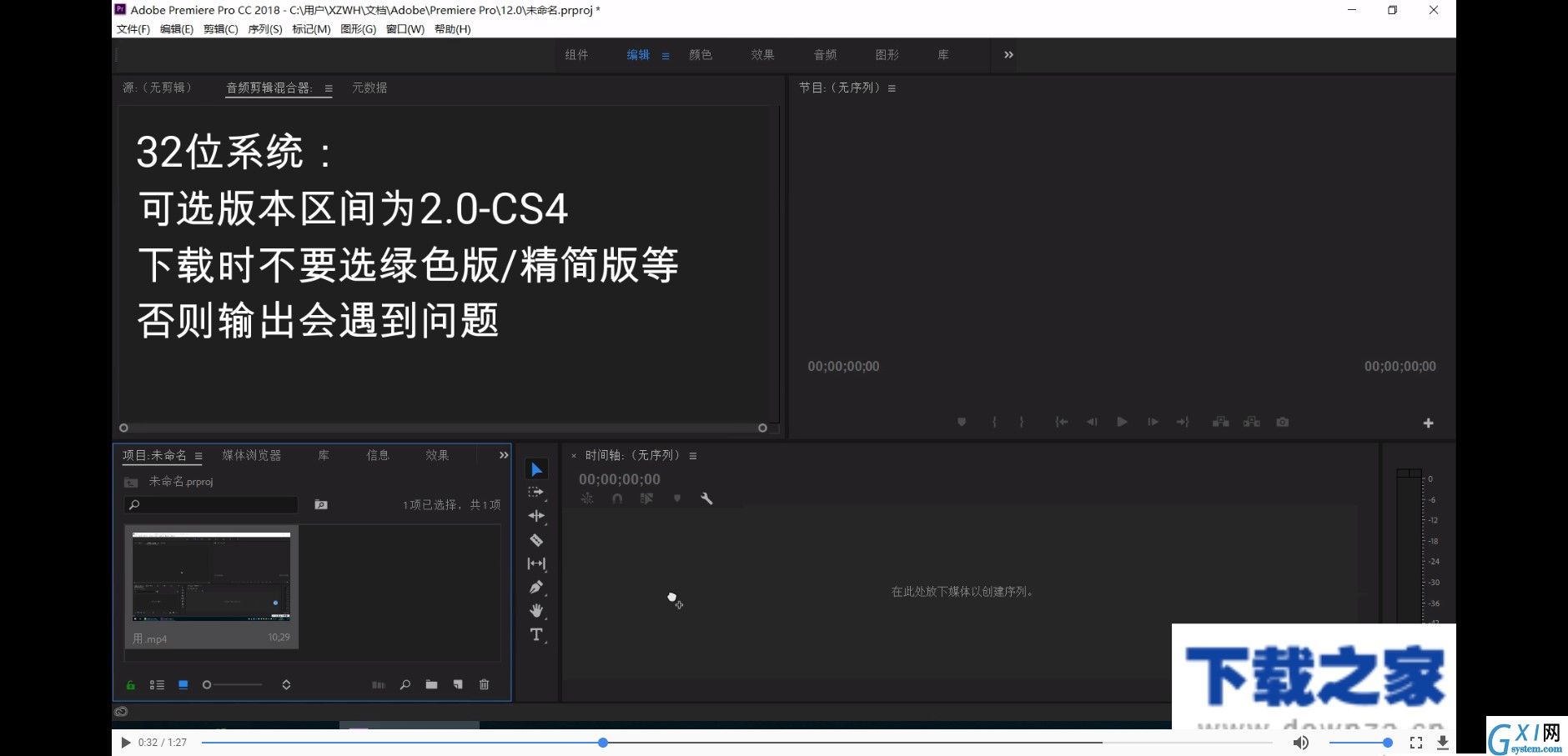Viewport: 1568px width, 756px height.
Task: Play the video in the player bar
Action: click(x=125, y=743)
